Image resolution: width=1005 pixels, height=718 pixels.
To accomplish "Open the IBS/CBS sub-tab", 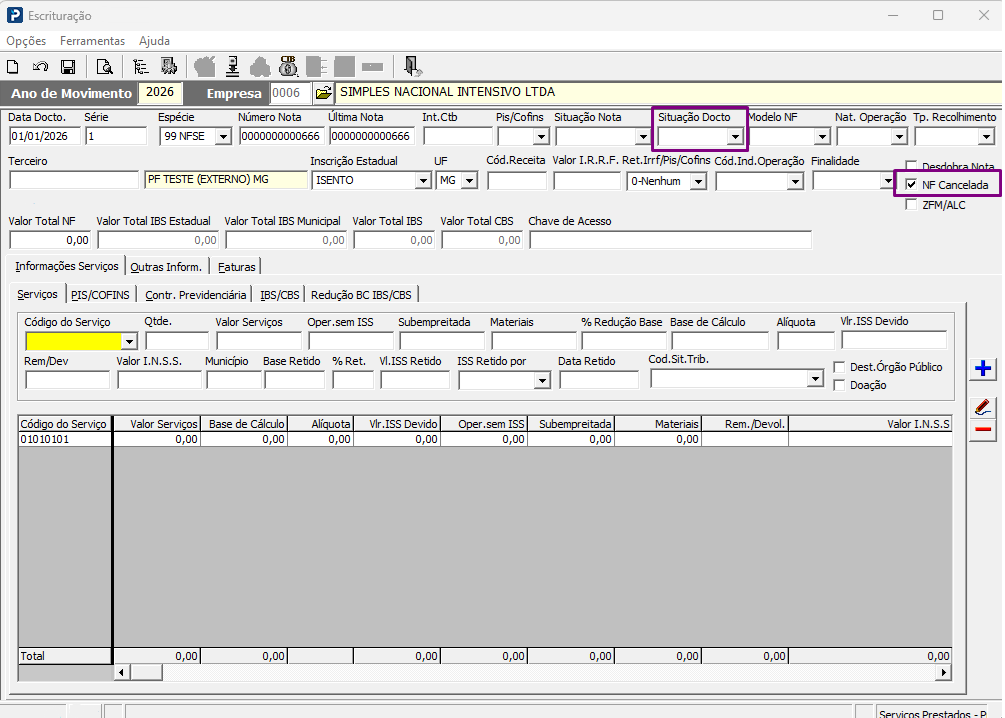I will click(279, 295).
